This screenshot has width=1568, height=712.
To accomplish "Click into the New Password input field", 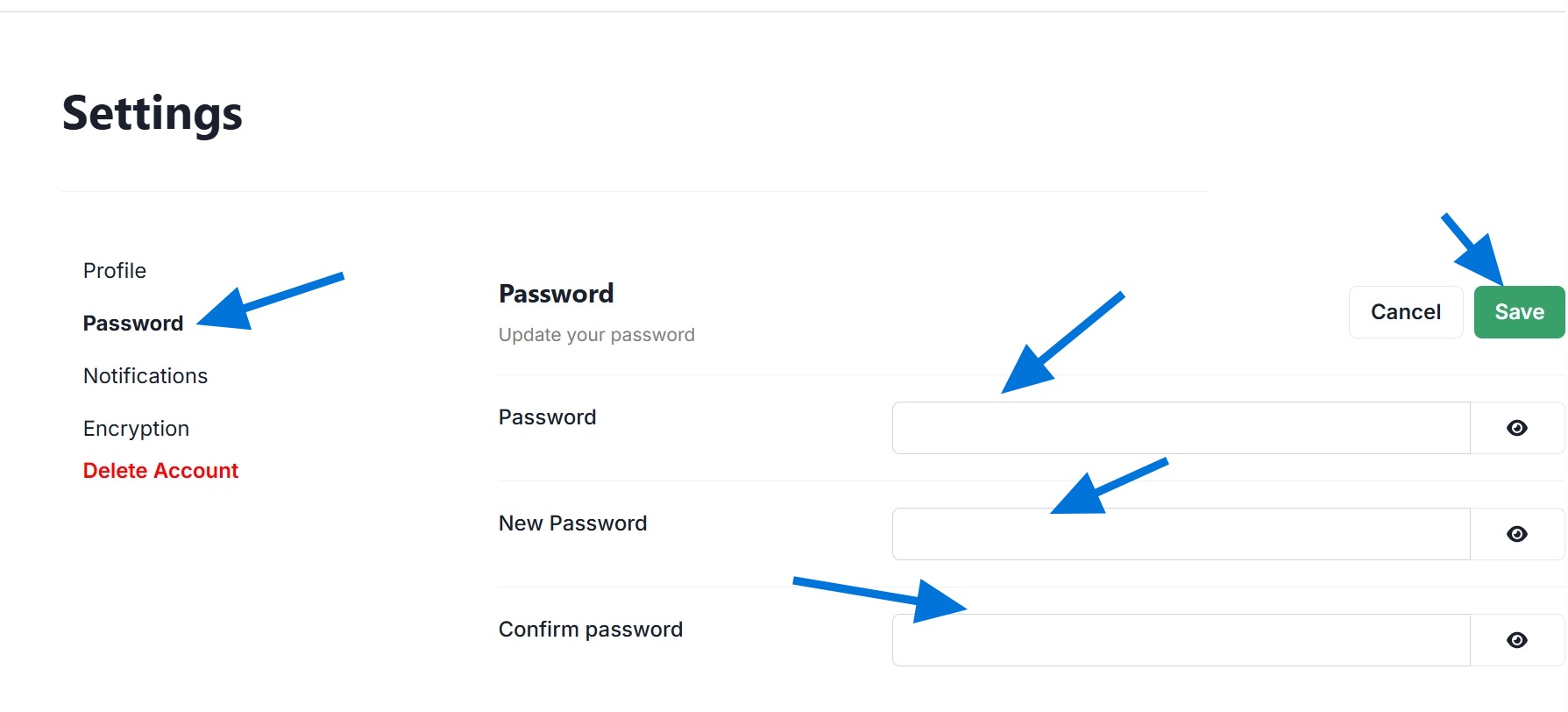I will [1180, 535].
